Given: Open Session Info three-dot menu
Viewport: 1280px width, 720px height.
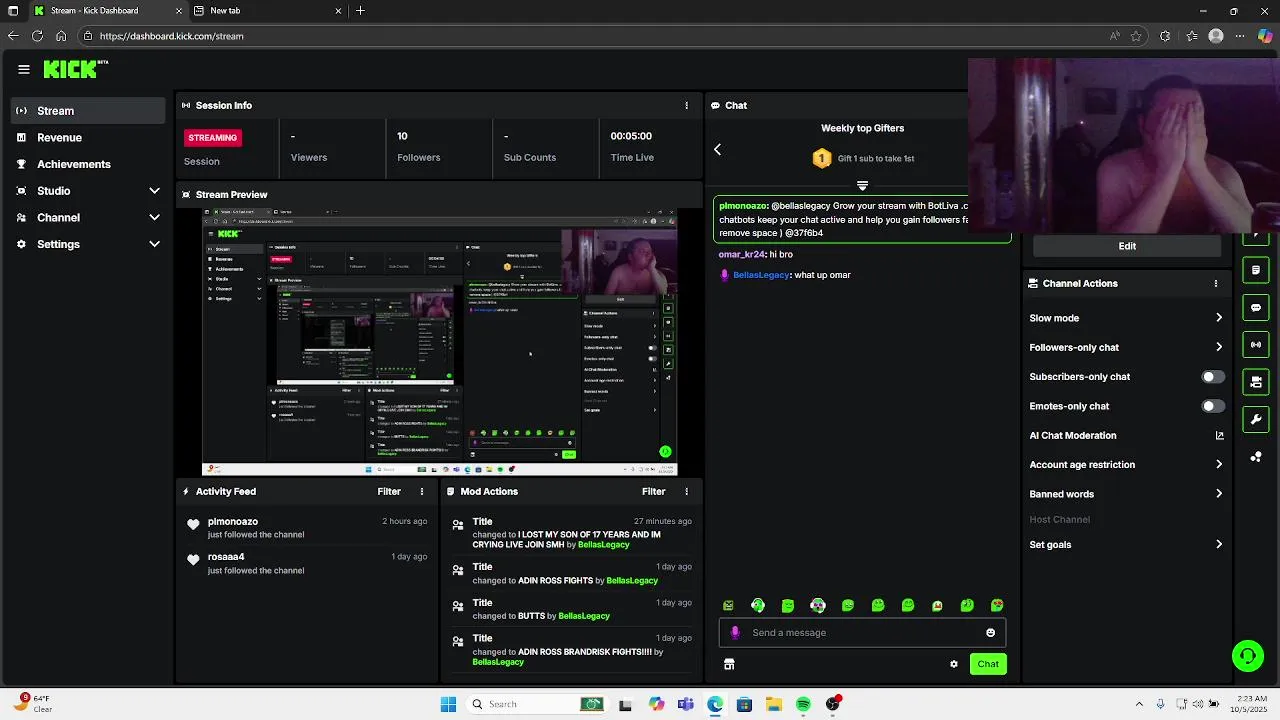Looking at the screenshot, I should [686, 105].
